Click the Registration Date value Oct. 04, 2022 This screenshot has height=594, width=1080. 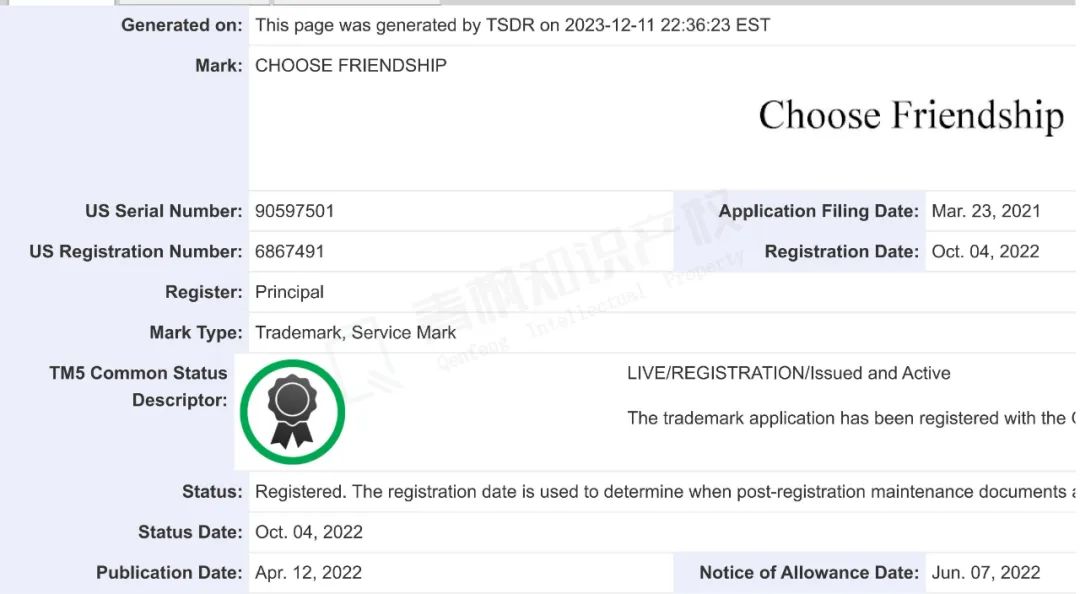(x=985, y=252)
